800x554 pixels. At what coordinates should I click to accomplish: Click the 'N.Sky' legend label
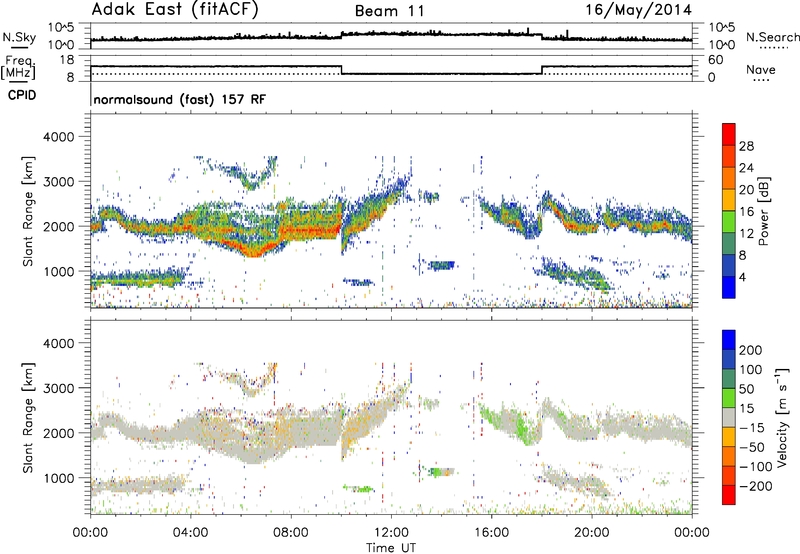pos(19,37)
